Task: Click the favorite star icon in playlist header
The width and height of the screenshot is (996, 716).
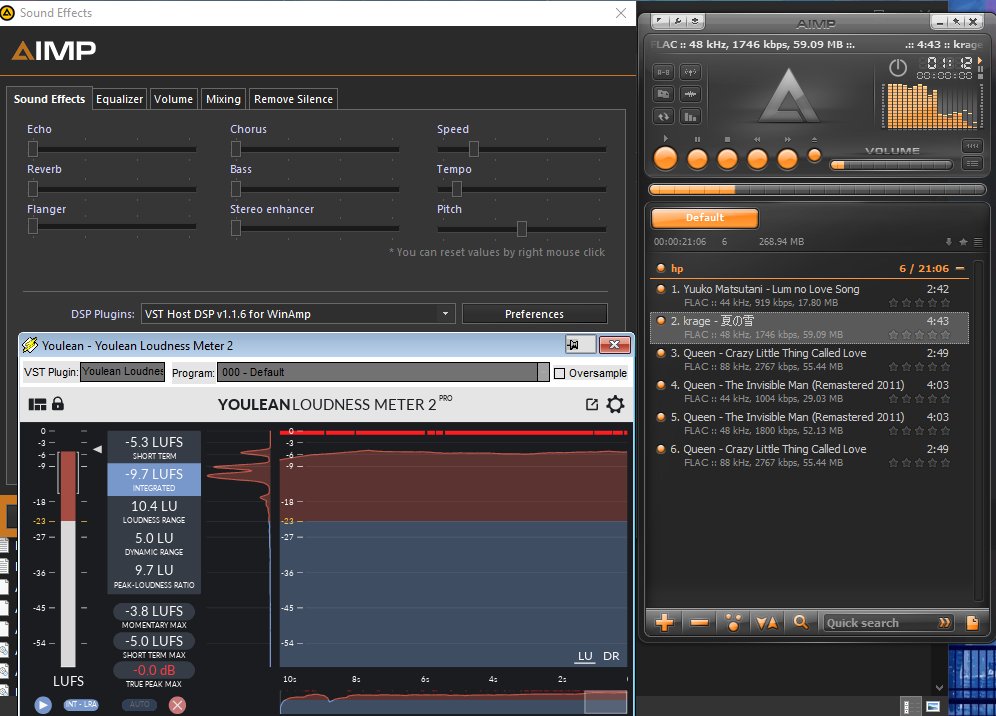Action: coord(963,242)
